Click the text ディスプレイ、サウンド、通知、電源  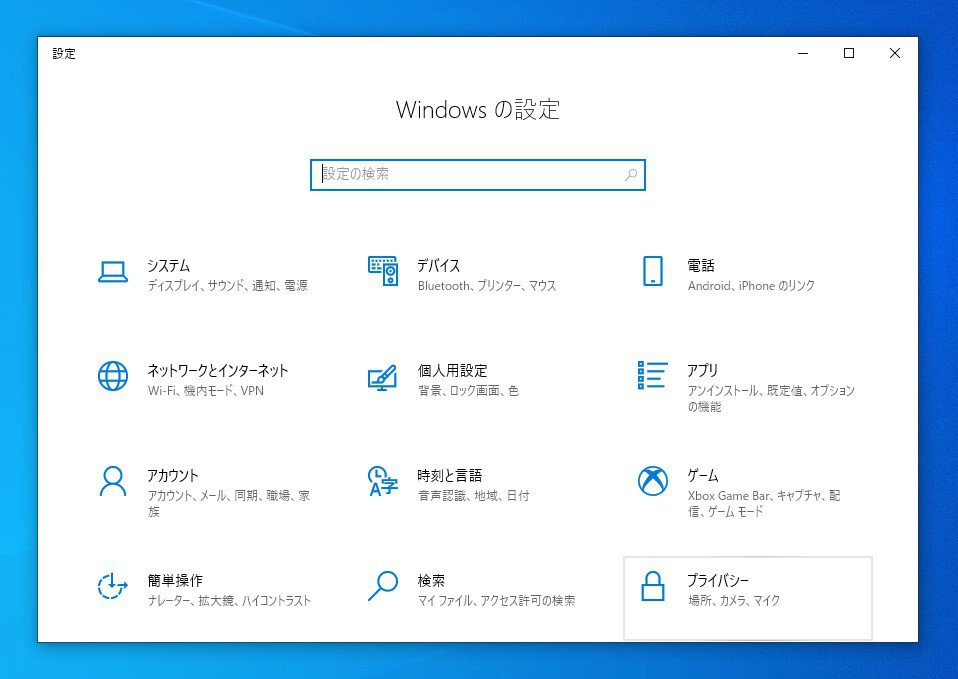point(227,285)
